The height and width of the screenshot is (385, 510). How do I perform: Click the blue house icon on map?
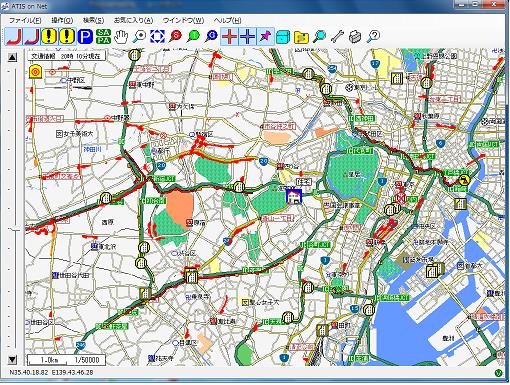tap(294, 196)
